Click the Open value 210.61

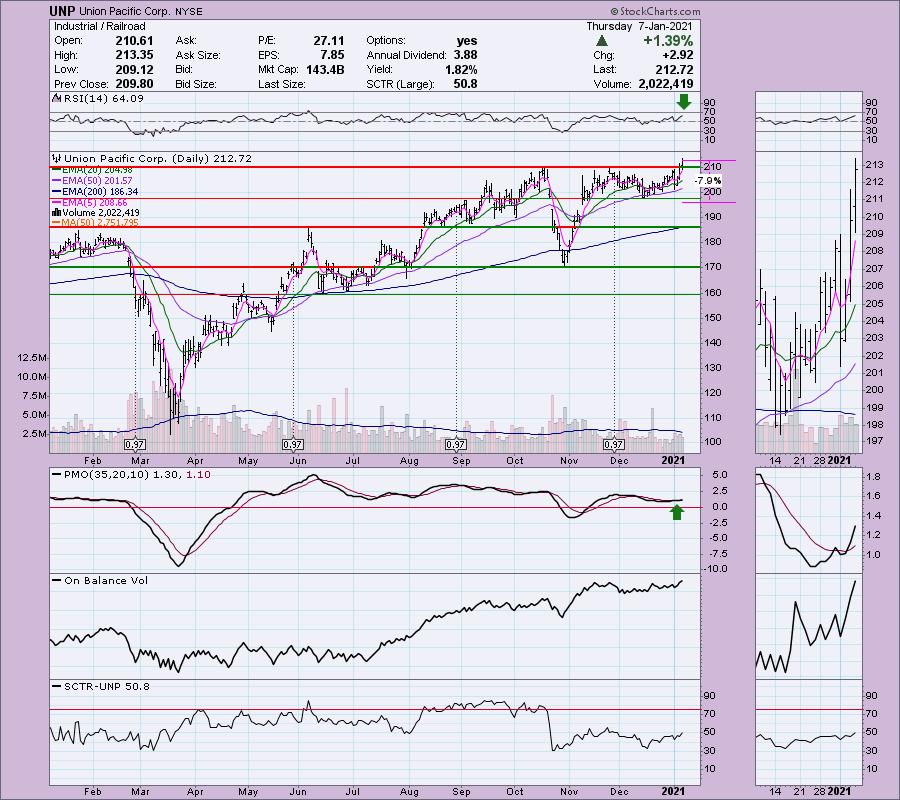pos(134,41)
